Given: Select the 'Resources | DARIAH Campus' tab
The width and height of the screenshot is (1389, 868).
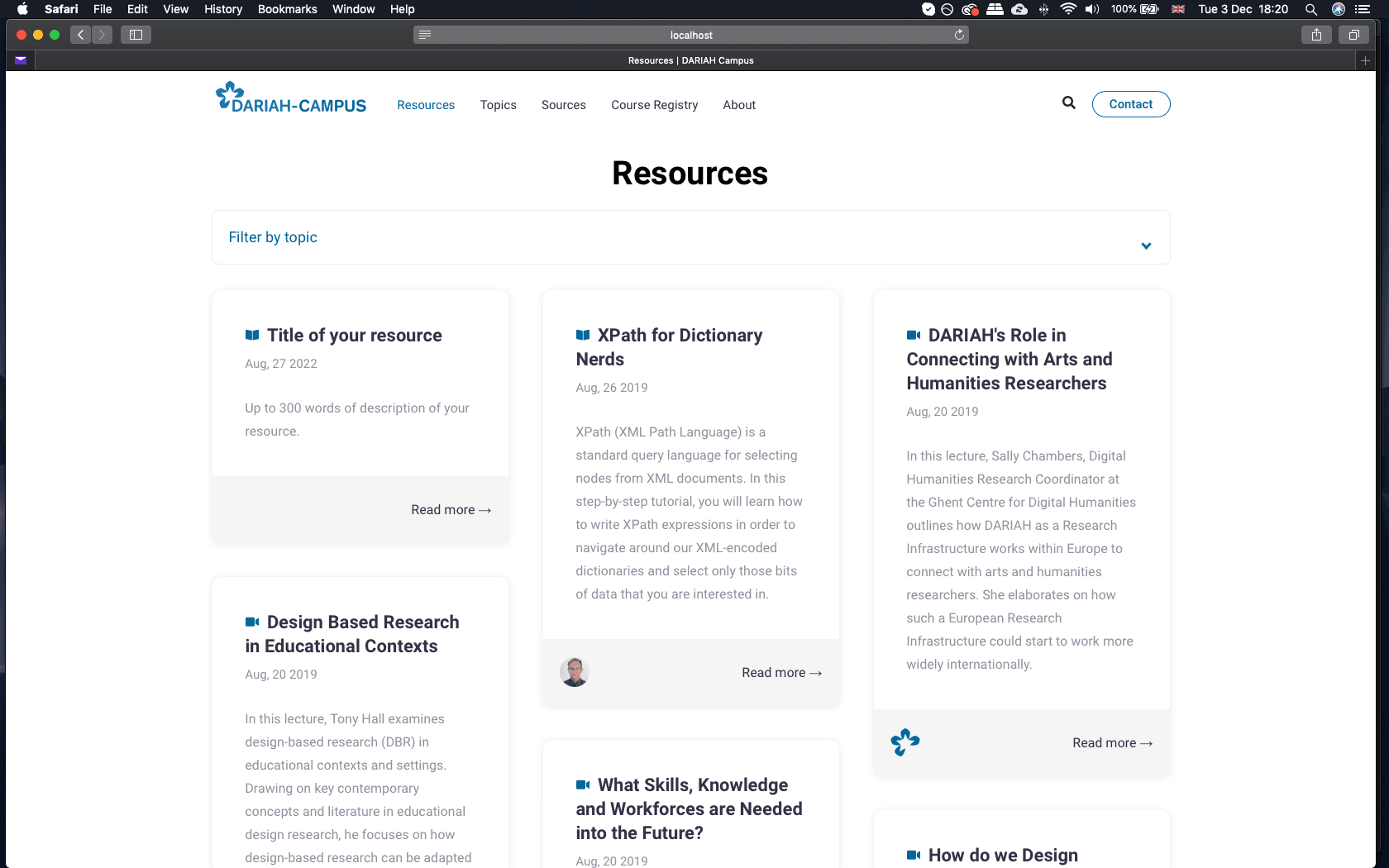Looking at the screenshot, I should pyautogui.click(x=691, y=60).
